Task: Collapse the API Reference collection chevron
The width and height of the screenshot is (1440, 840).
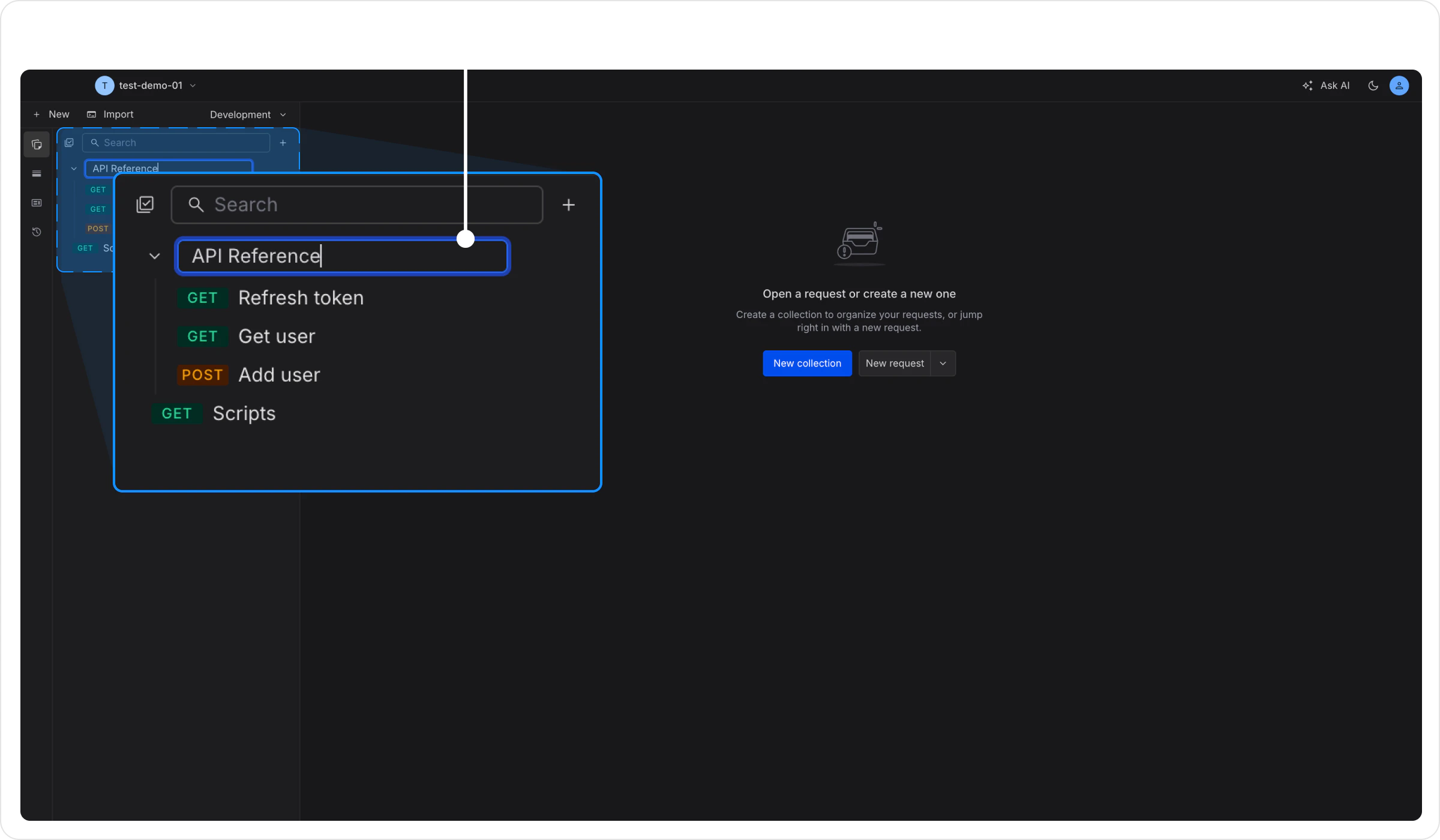Action: [154, 256]
